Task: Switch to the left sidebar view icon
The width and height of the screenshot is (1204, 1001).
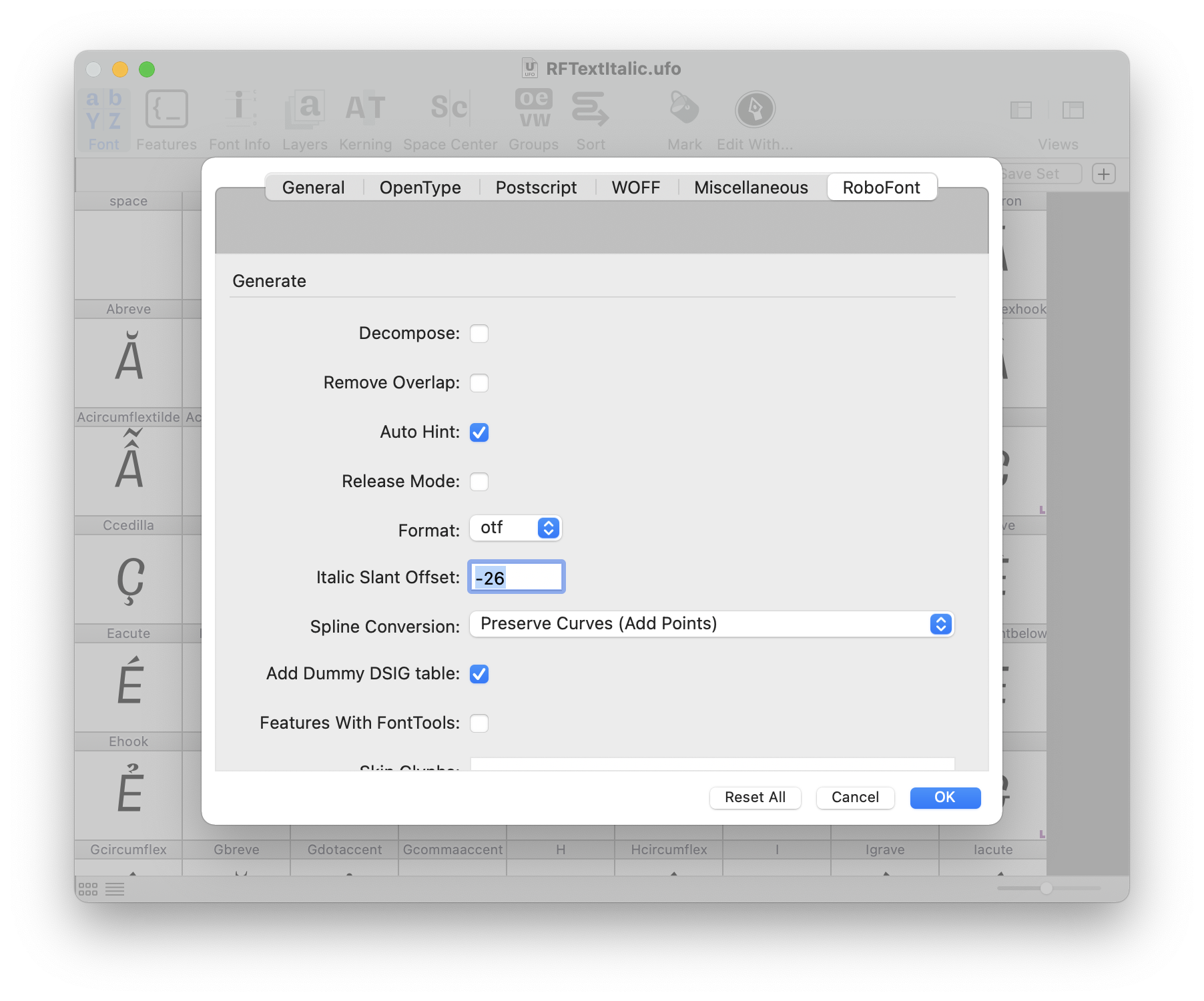Action: point(1021,109)
